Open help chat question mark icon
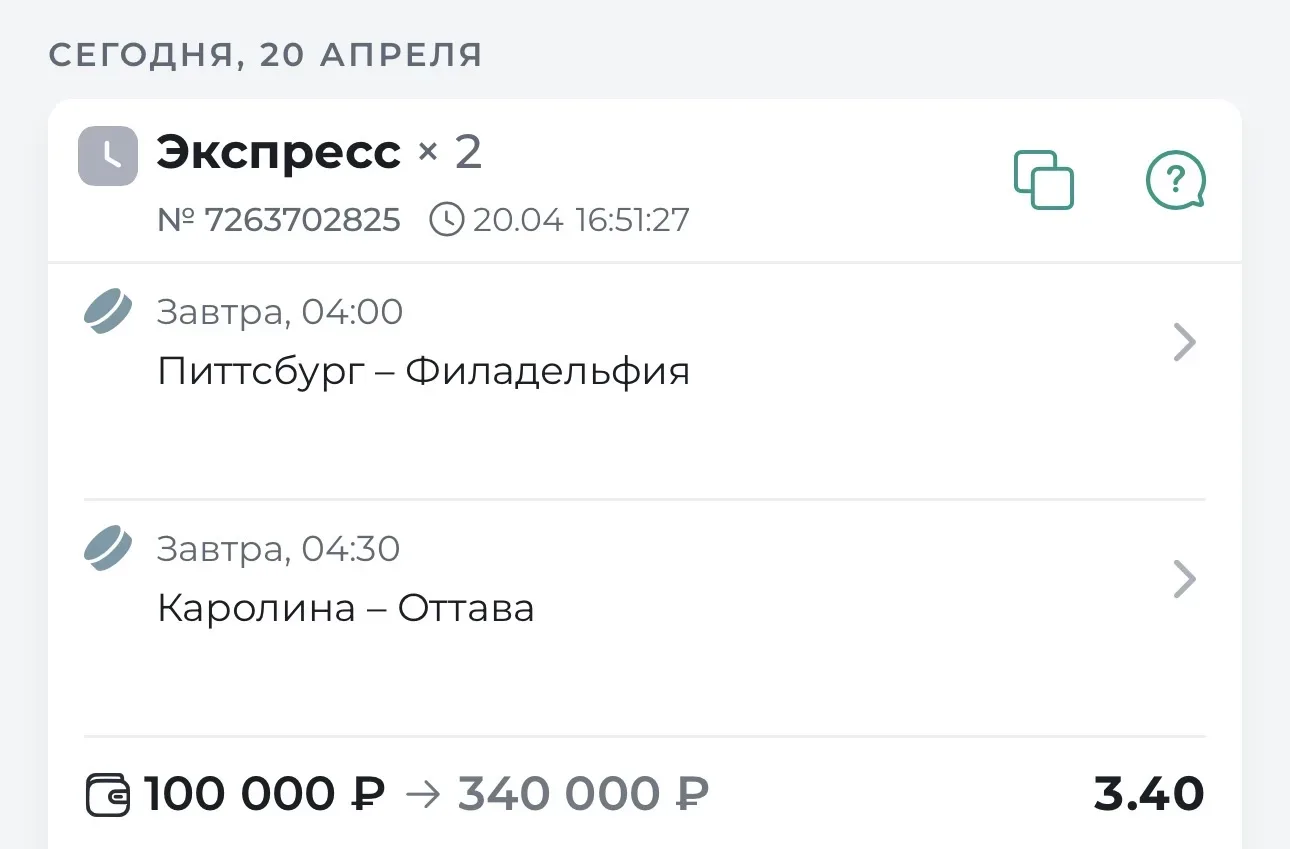Viewport: 1290px width, 849px height. [1175, 180]
